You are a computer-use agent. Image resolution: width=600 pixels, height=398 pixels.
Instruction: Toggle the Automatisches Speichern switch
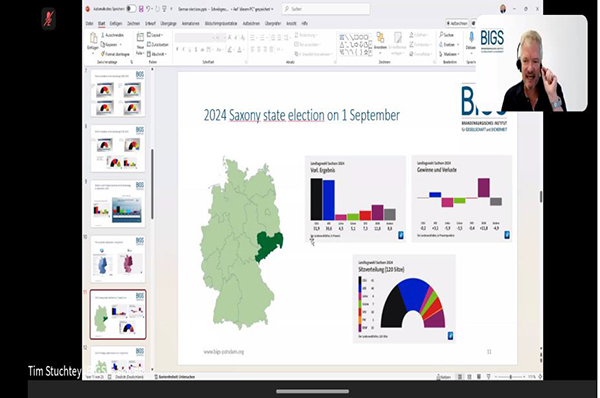point(131,8)
